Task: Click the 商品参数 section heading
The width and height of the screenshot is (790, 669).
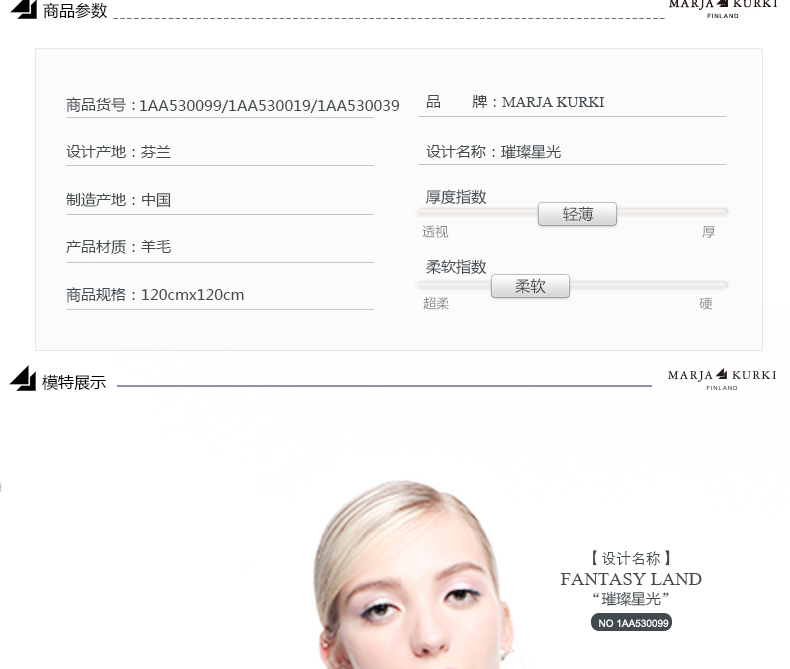Action: pos(75,11)
